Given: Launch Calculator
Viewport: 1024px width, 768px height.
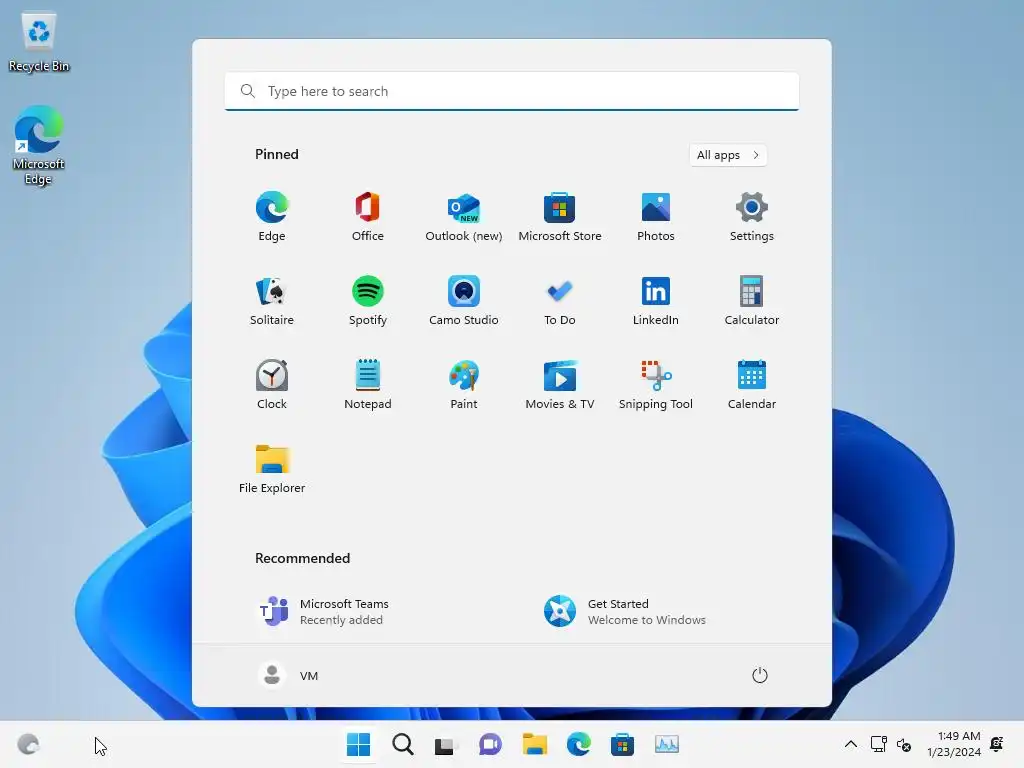Looking at the screenshot, I should tap(752, 301).
